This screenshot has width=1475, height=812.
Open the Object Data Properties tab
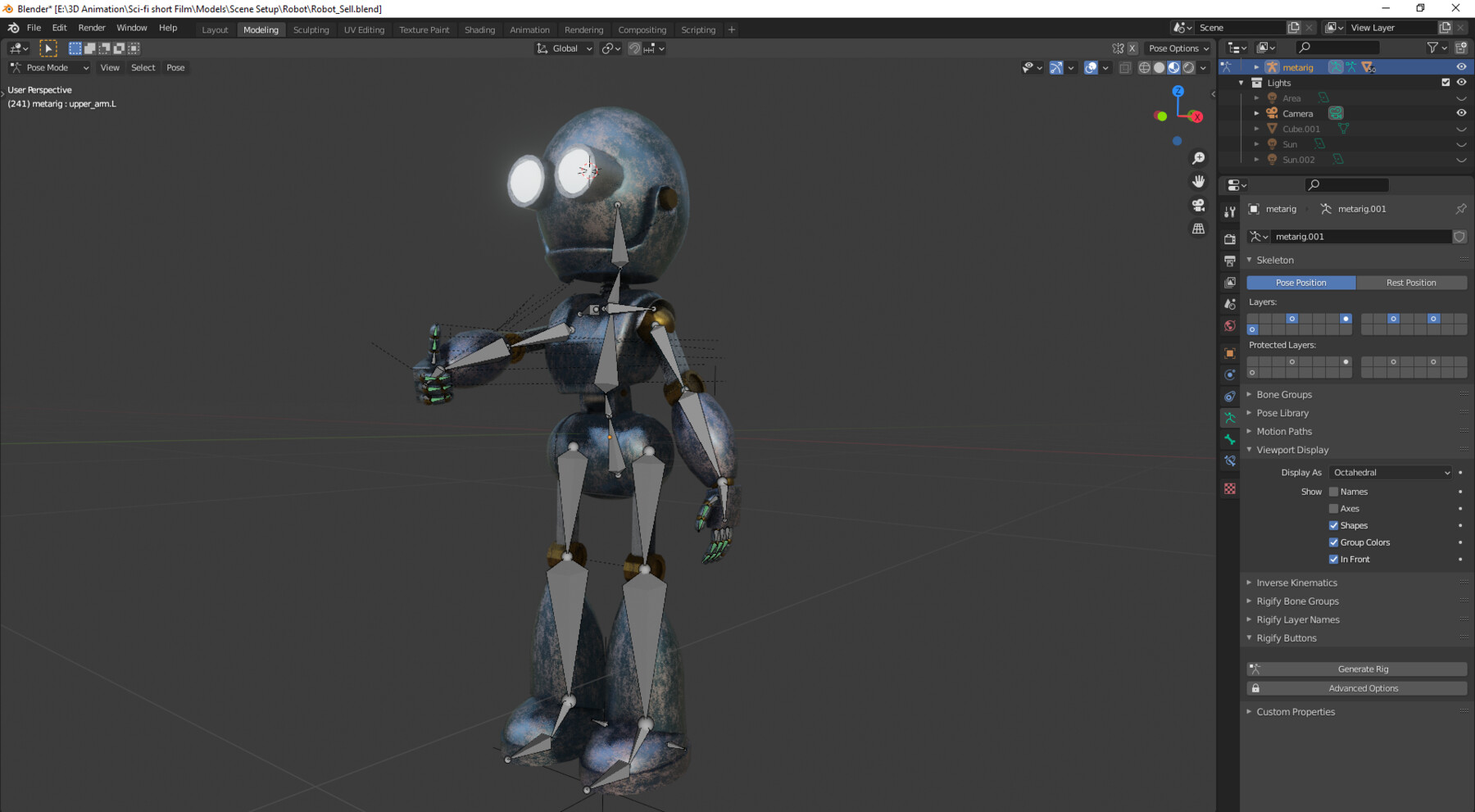1230,417
